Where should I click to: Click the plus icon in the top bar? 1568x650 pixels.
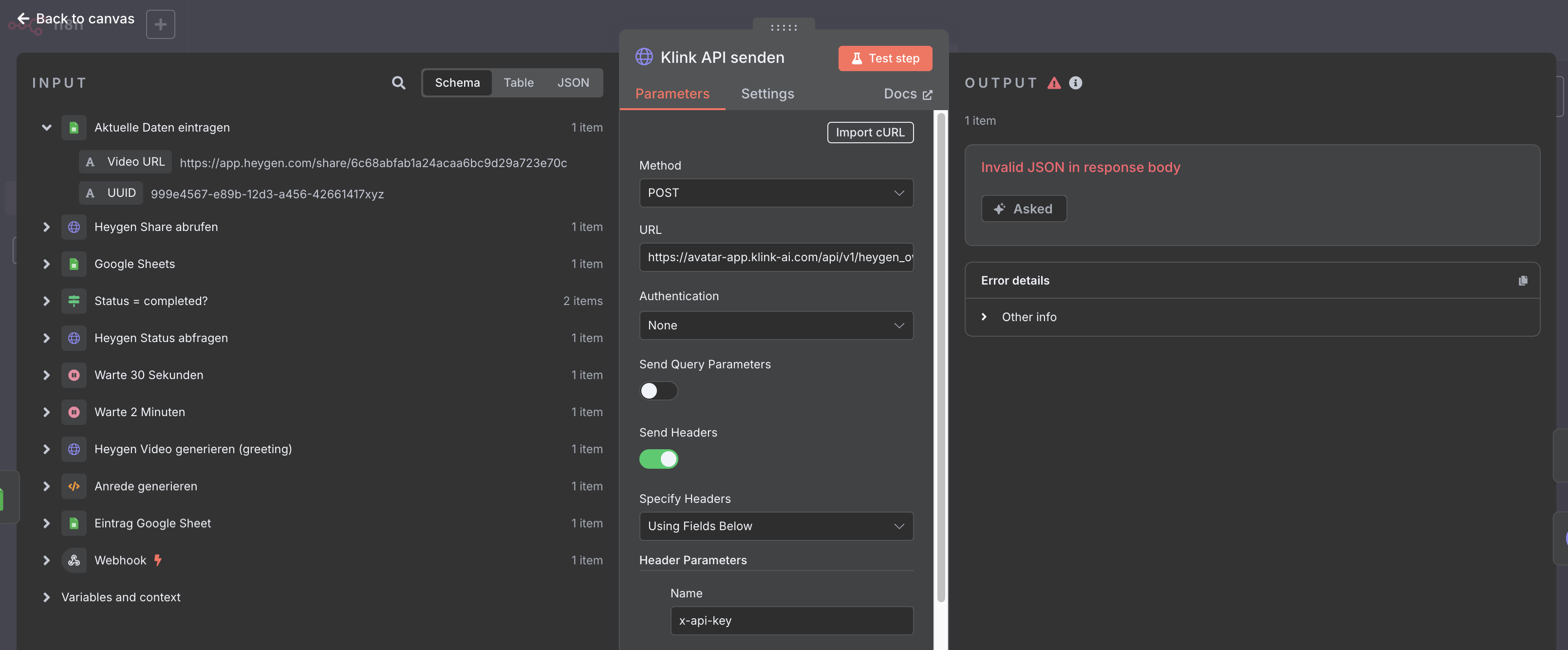pos(161,24)
